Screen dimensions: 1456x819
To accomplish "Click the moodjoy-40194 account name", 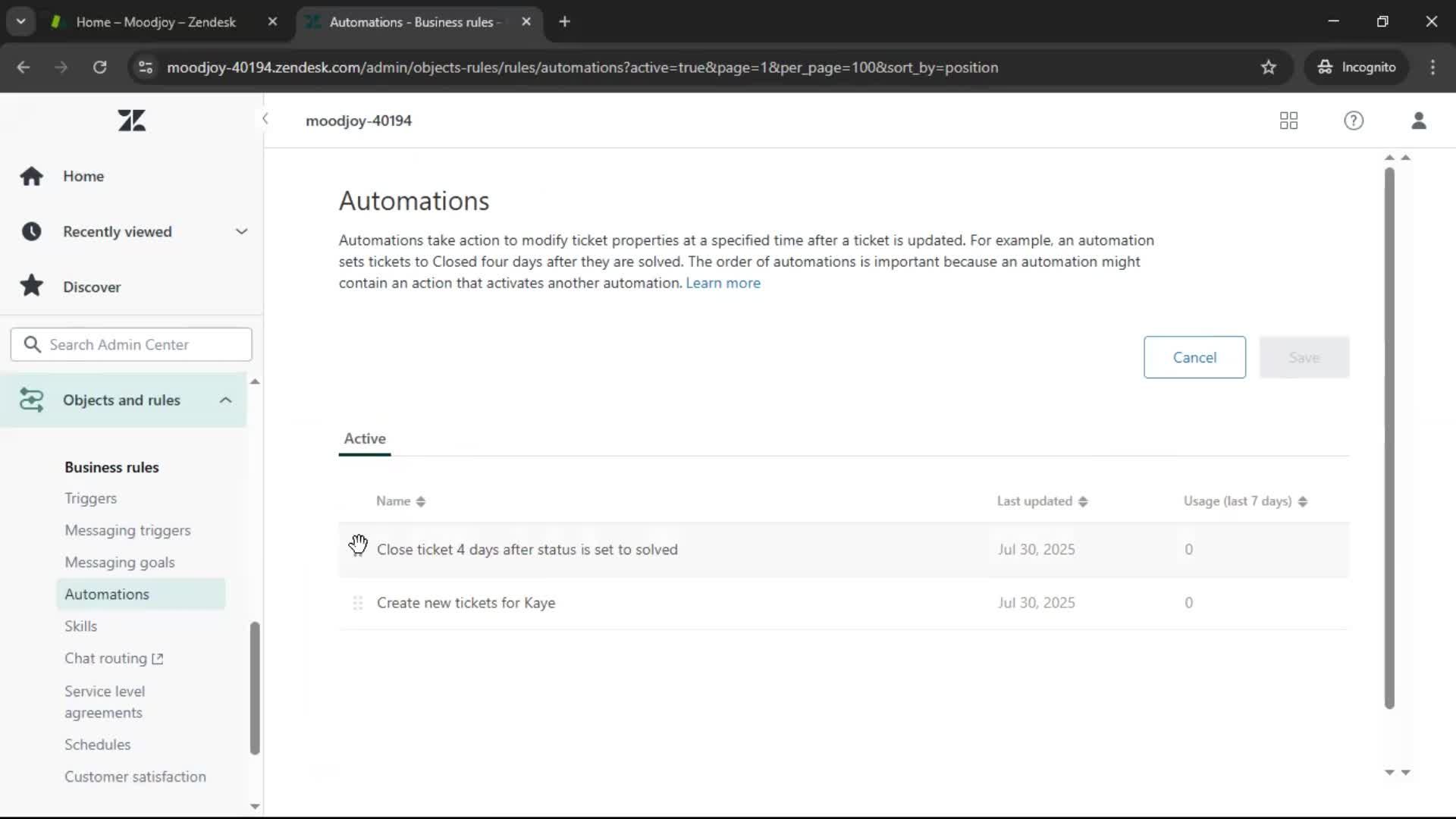I will [x=359, y=121].
